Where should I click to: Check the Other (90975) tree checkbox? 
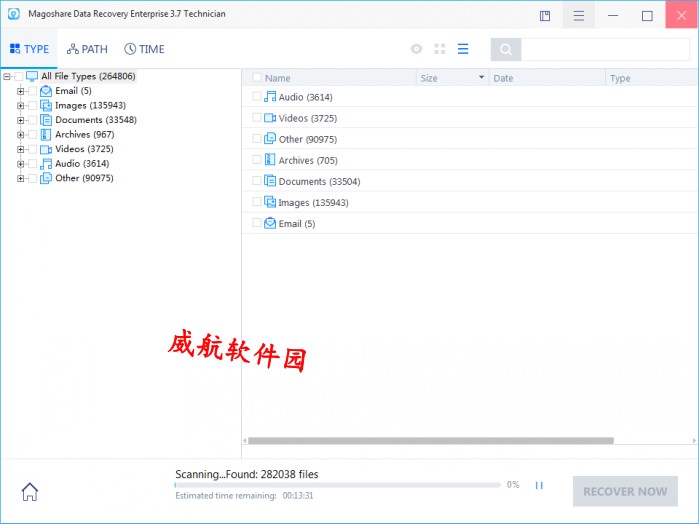coord(33,178)
